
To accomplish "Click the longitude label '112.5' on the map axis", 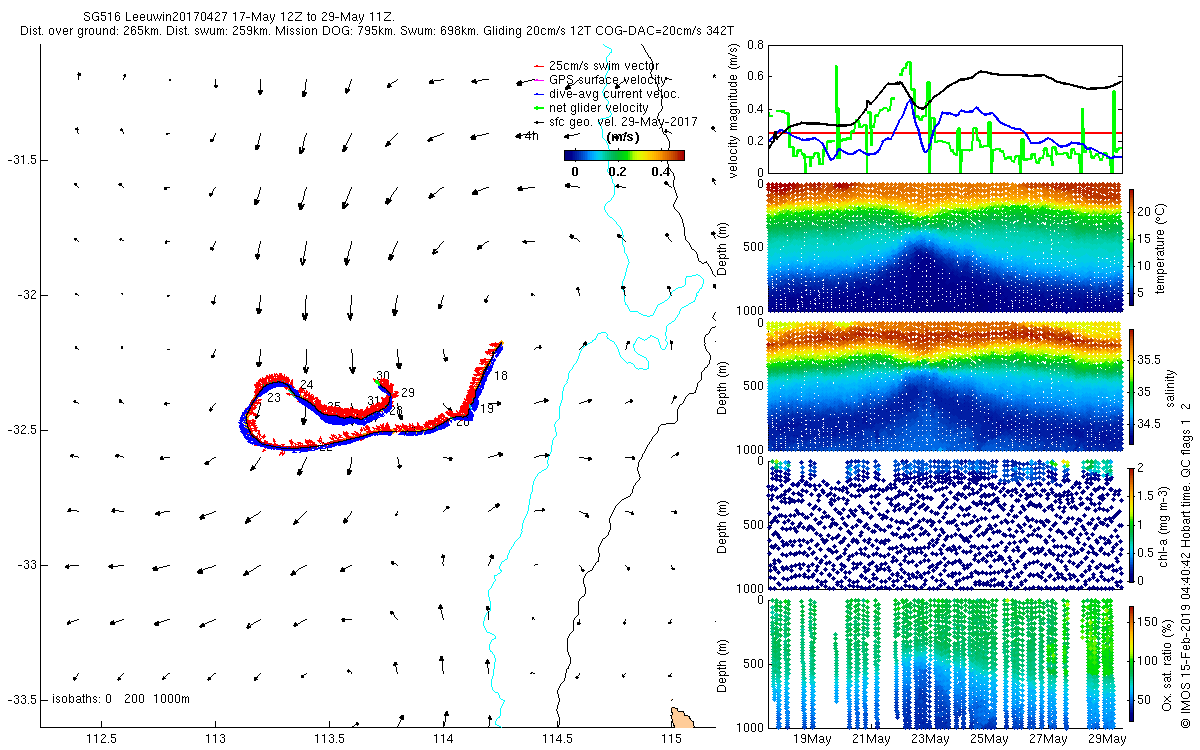I will click(x=101, y=739).
